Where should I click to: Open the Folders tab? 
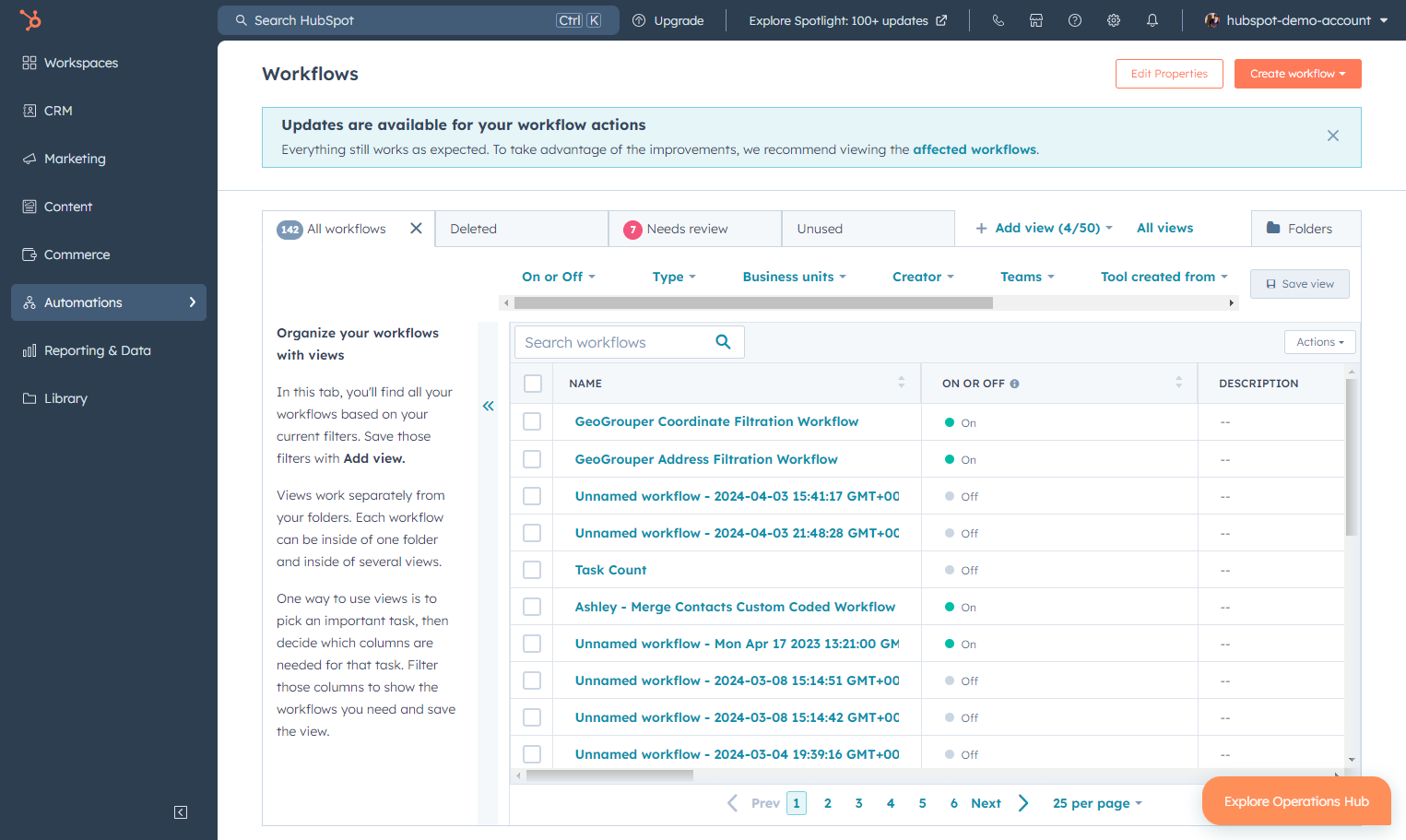click(x=1306, y=229)
